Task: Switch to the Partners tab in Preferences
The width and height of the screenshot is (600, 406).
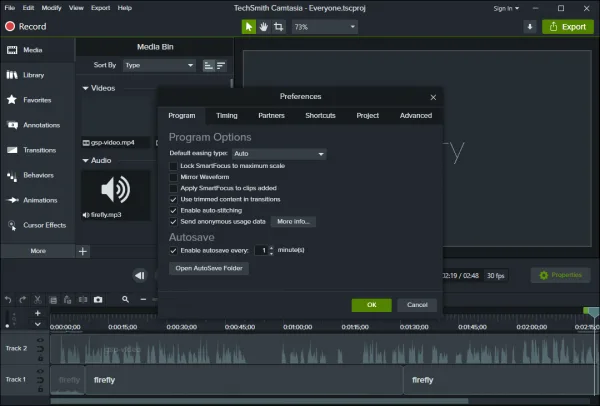Action: [271, 116]
